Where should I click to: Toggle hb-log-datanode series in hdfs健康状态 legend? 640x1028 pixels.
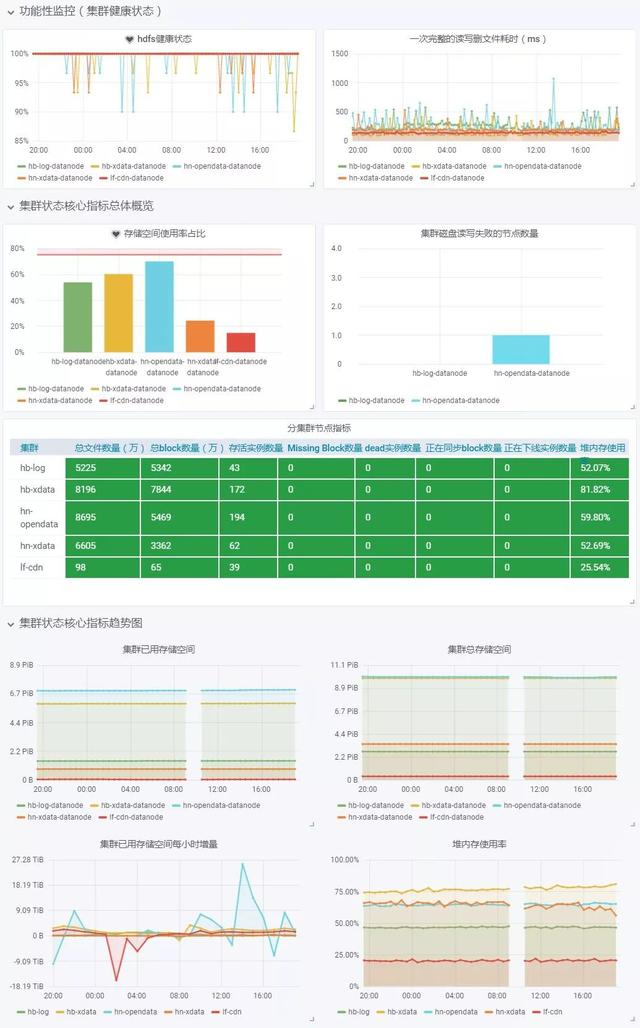click(56, 167)
